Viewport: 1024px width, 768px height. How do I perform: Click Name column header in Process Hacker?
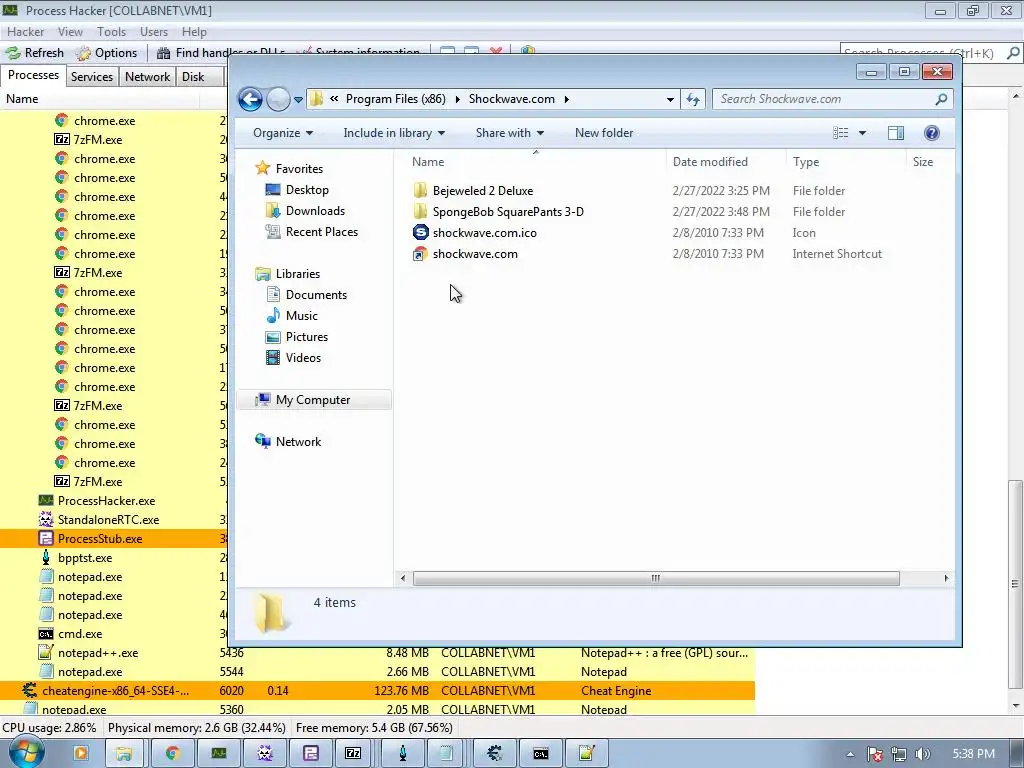click(x=99, y=99)
